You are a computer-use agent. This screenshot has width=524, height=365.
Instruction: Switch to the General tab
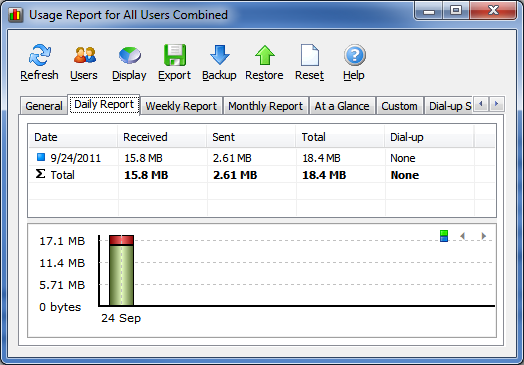click(44, 106)
